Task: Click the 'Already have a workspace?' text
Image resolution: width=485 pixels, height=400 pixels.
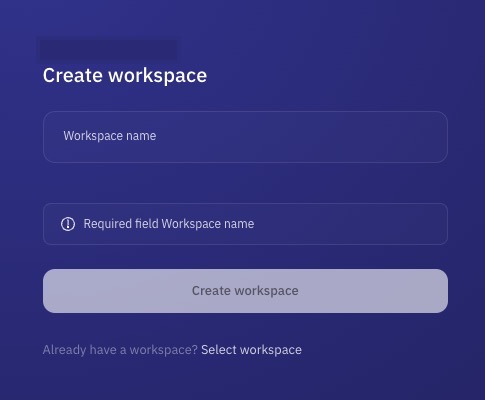Action: point(120,350)
